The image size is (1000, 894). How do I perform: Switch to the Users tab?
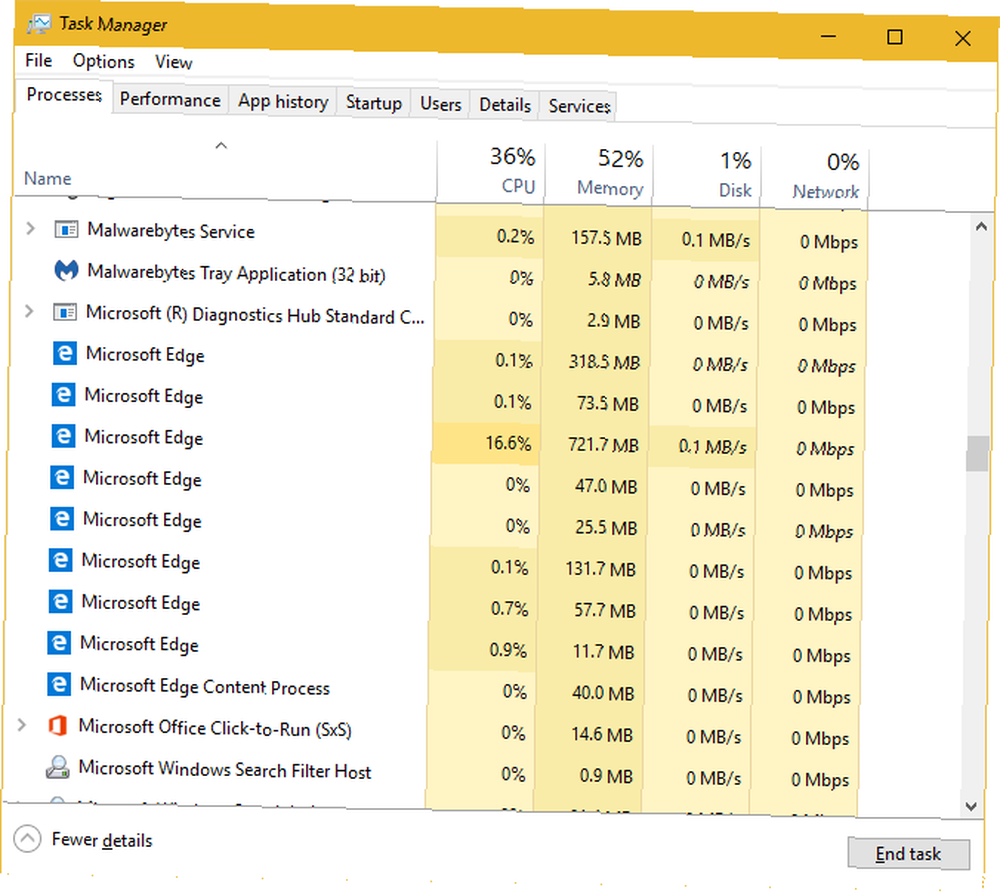440,104
